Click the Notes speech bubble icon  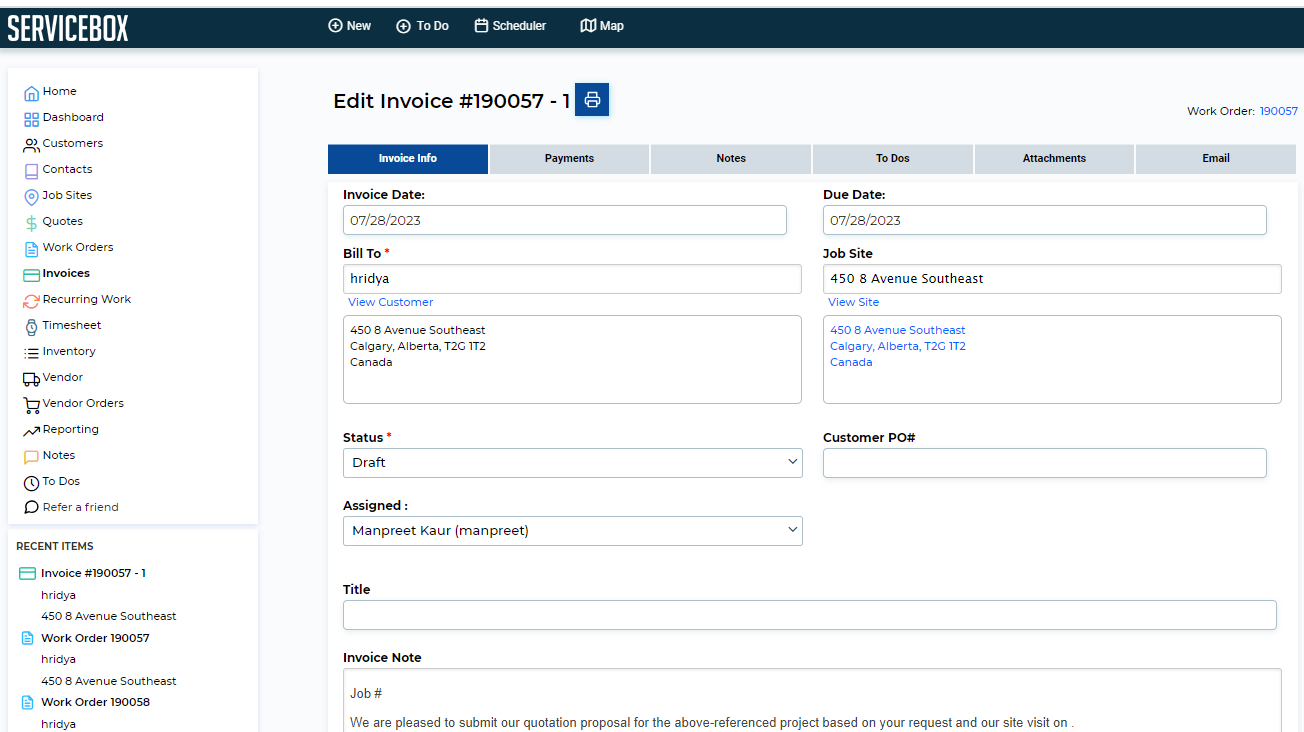click(31, 457)
